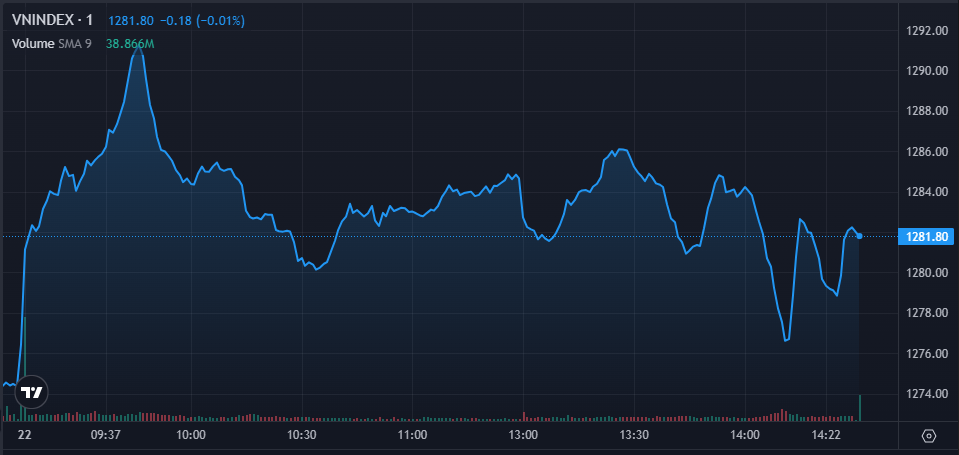Open the TradingView logo link
Screen dimensions: 959x455
click(31, 392)
